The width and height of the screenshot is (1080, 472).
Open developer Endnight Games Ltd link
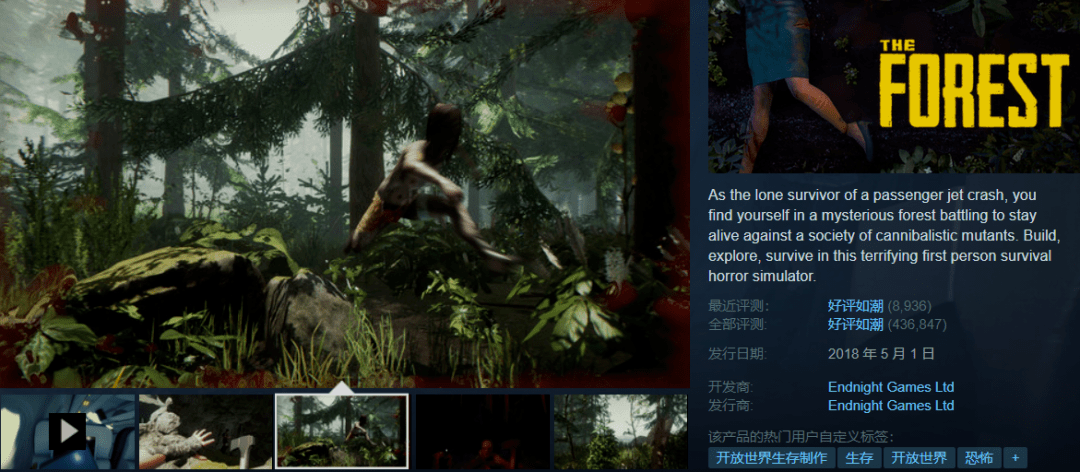point(891,387)
